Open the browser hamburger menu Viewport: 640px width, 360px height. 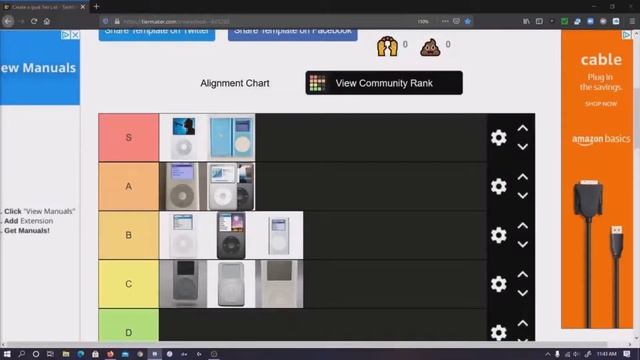[x=632, y=21]
